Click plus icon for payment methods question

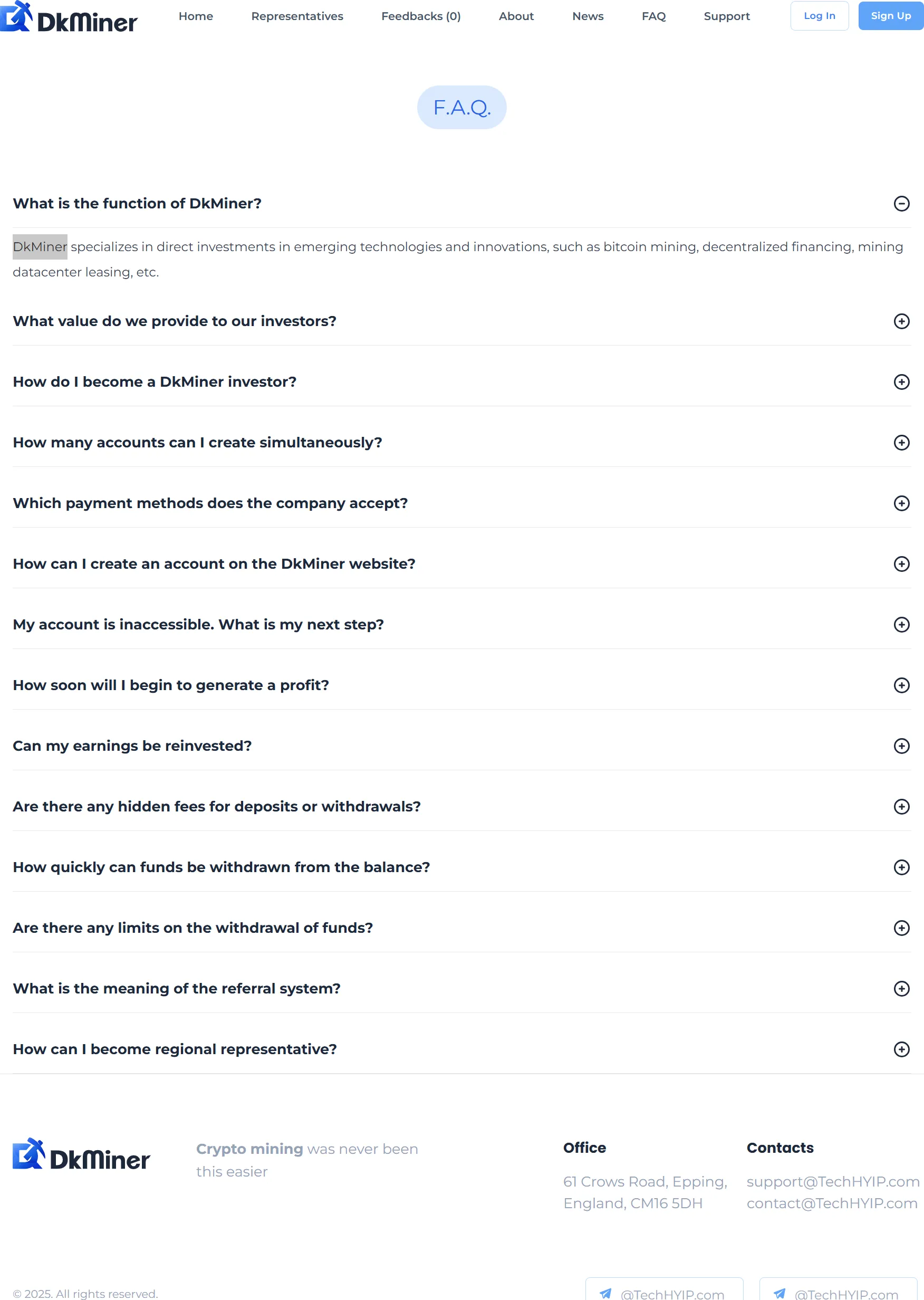click(901, 503)
